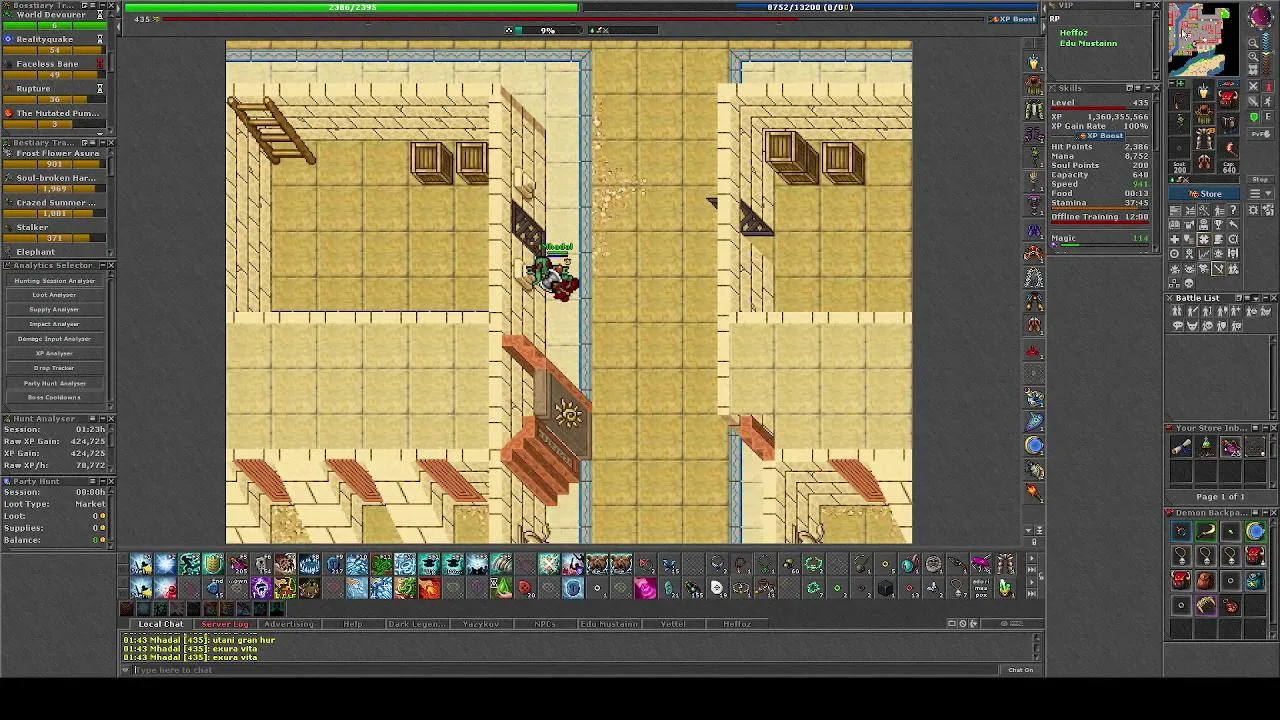Toggle the green shield defense mode

click(1254, 117)
